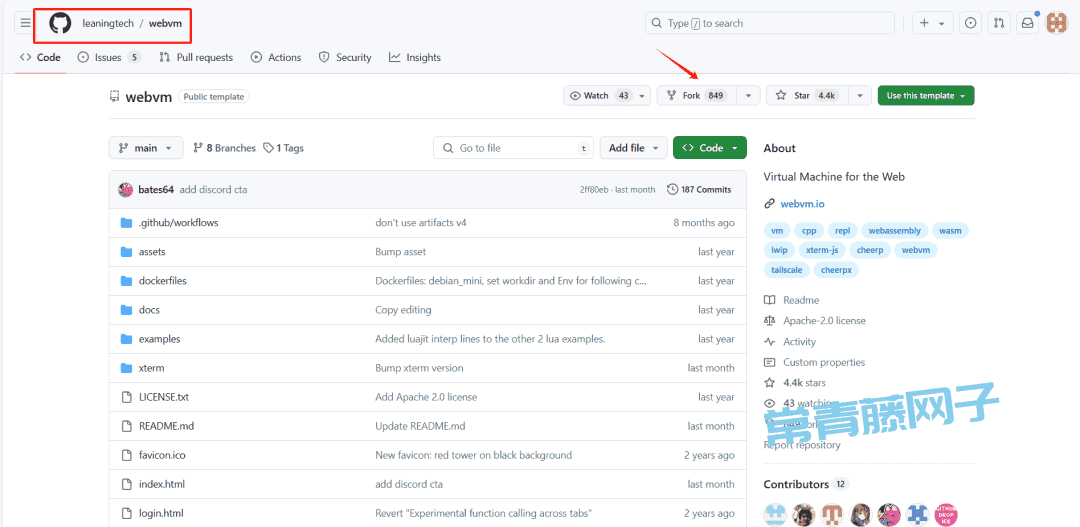The height and width of the screenshot is (527, 1080).
Task: Open the leaningtech owner link
Action: pyautogui.click(x=108, y=23)
